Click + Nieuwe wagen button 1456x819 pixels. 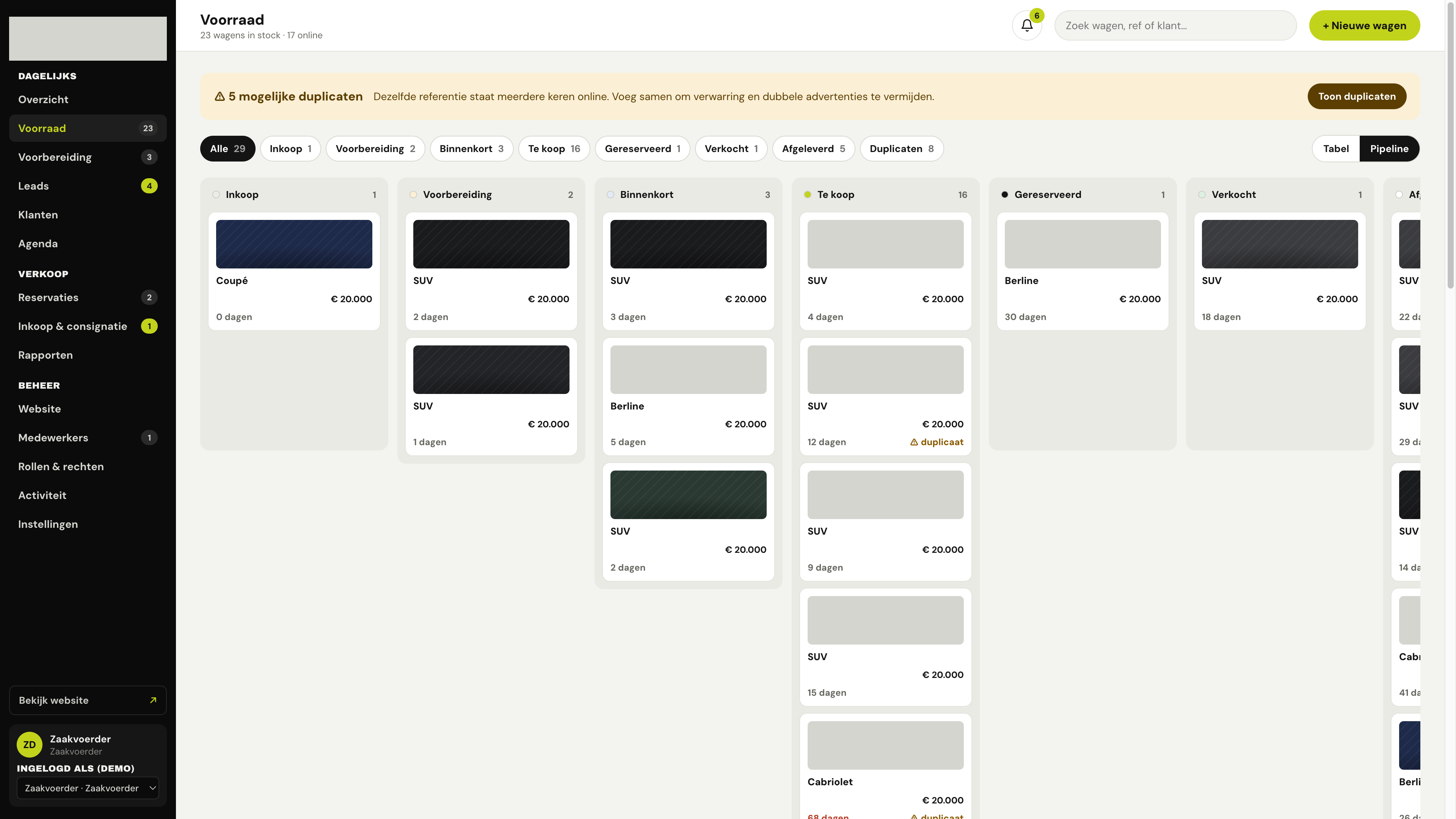(1364, 25)
